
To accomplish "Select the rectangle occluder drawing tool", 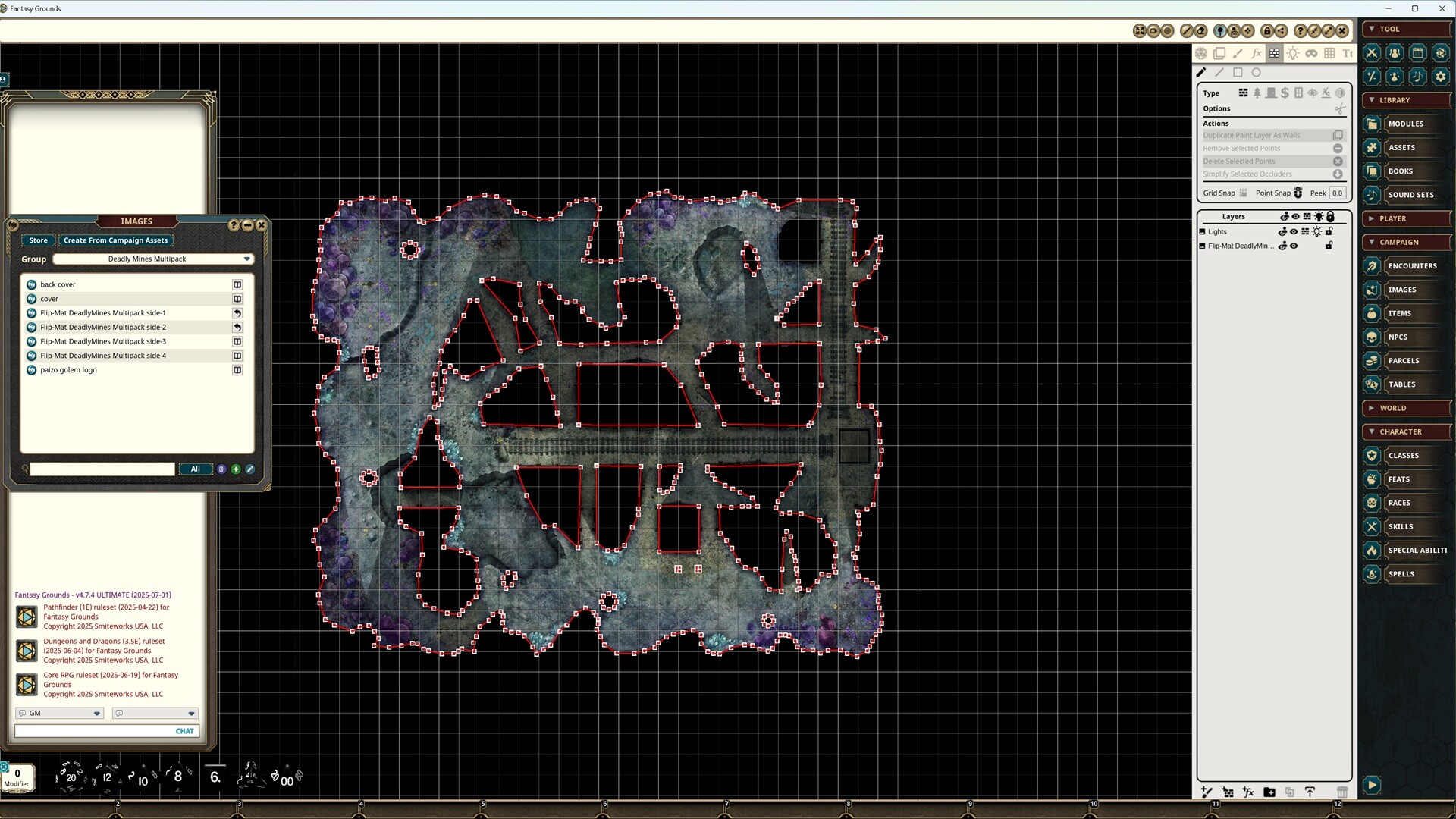I will pos(1238,72).
